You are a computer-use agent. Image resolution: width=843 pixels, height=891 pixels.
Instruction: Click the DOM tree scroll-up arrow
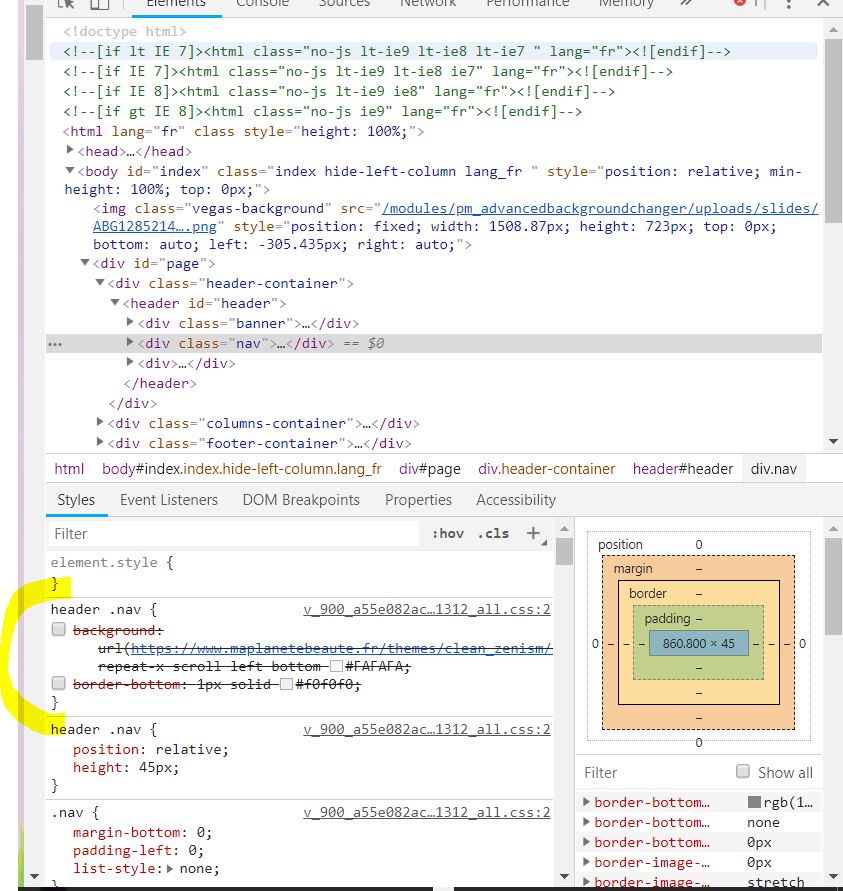[833, 29]
